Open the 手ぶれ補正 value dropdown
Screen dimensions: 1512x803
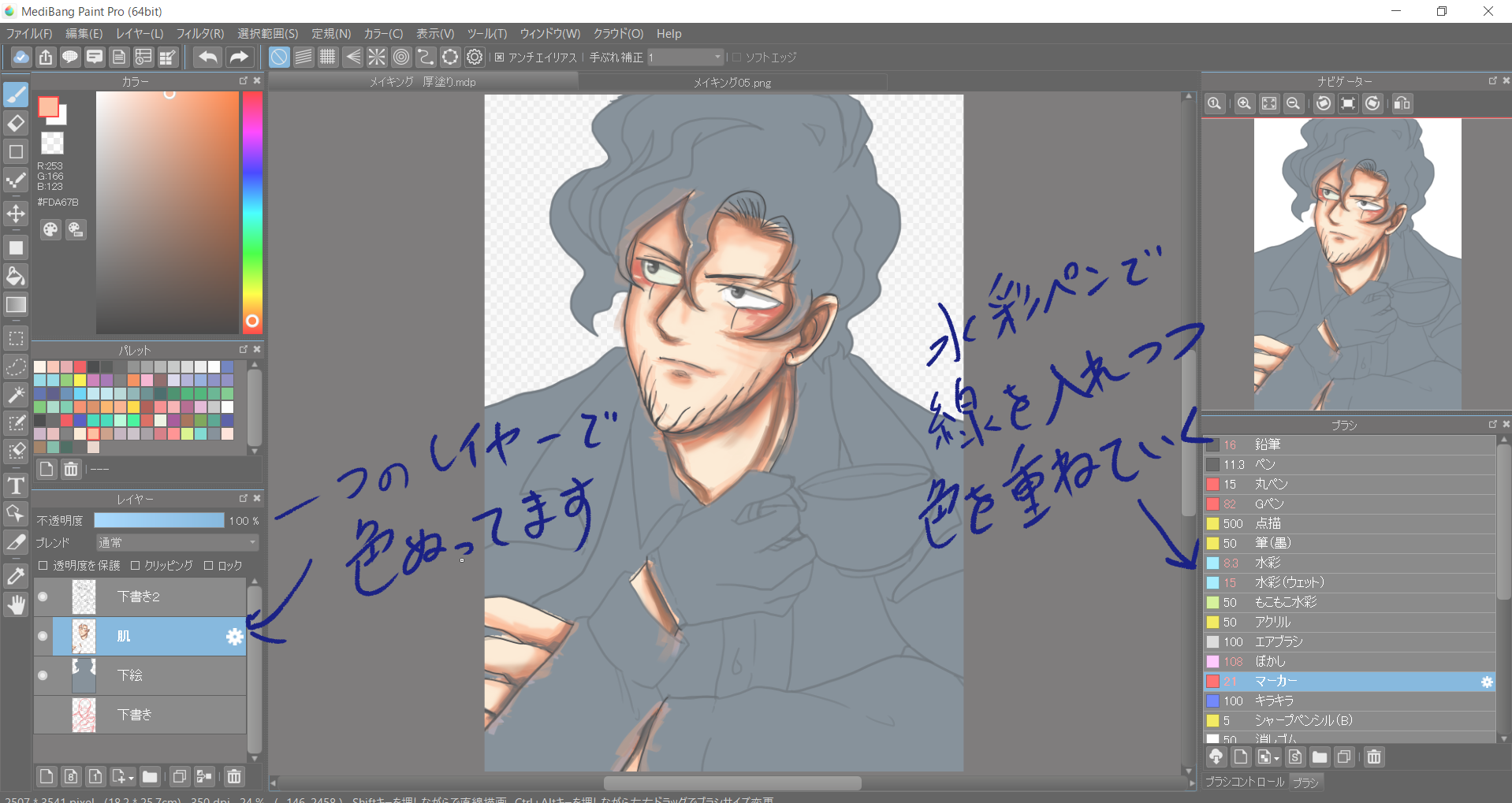click(717, 58)
